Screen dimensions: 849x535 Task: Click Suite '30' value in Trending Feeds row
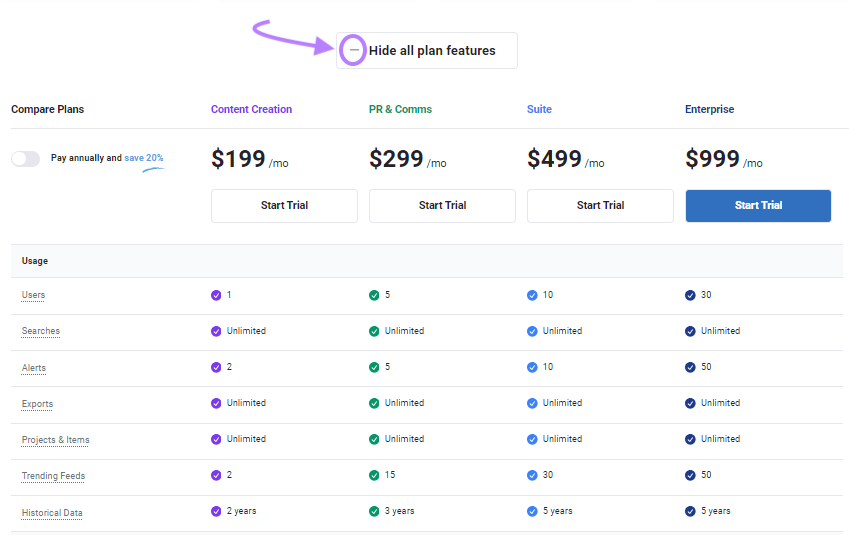(548, 475)
